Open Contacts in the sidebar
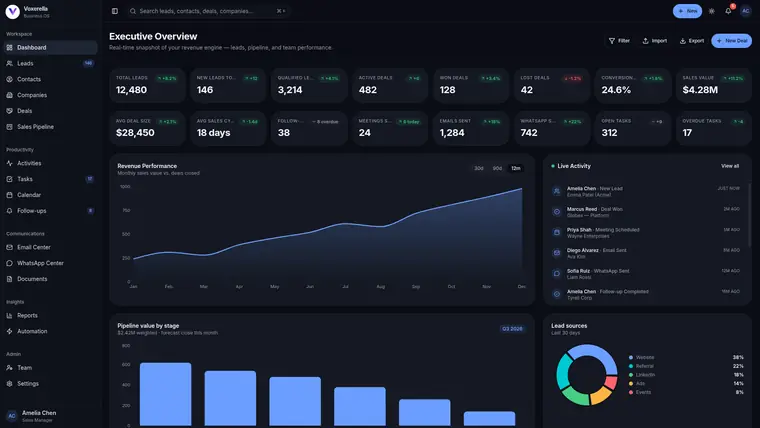The image size is (760, 428). tap(50, 79)
